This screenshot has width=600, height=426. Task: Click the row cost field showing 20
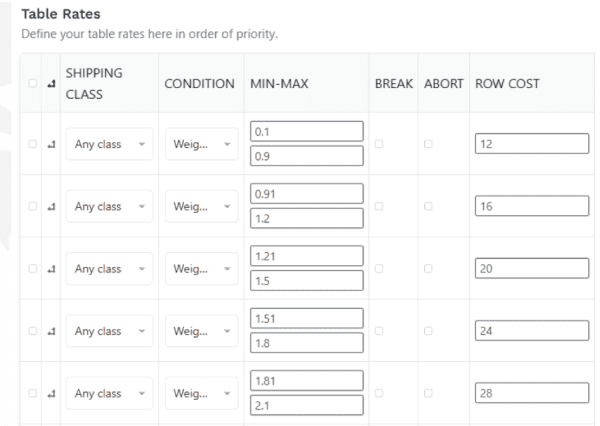[x=532, y=268]
